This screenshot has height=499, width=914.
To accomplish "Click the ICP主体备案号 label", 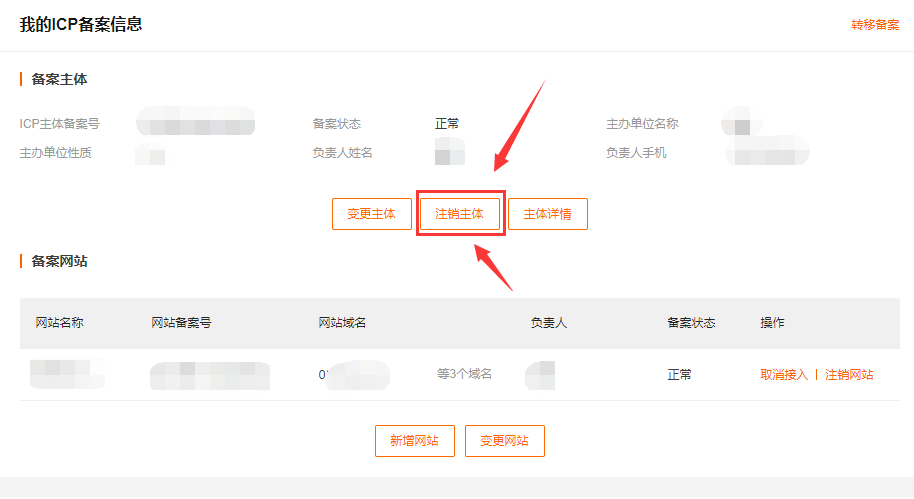I will tap(59, 124).
